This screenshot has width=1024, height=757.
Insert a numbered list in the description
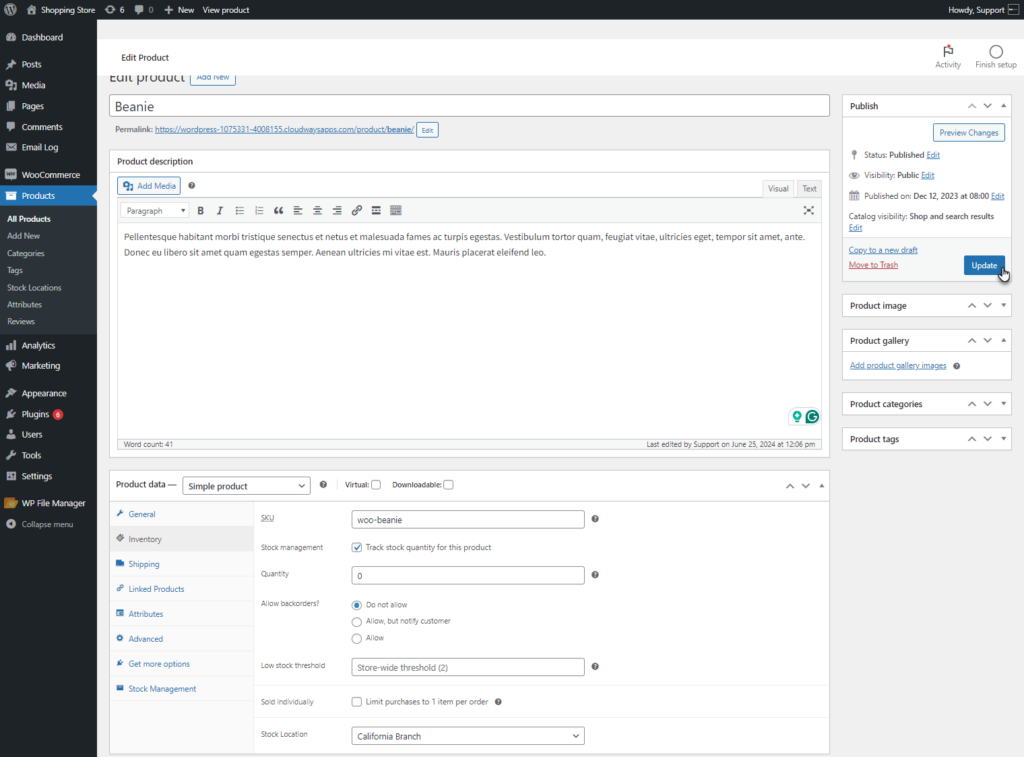pos(259,210)
